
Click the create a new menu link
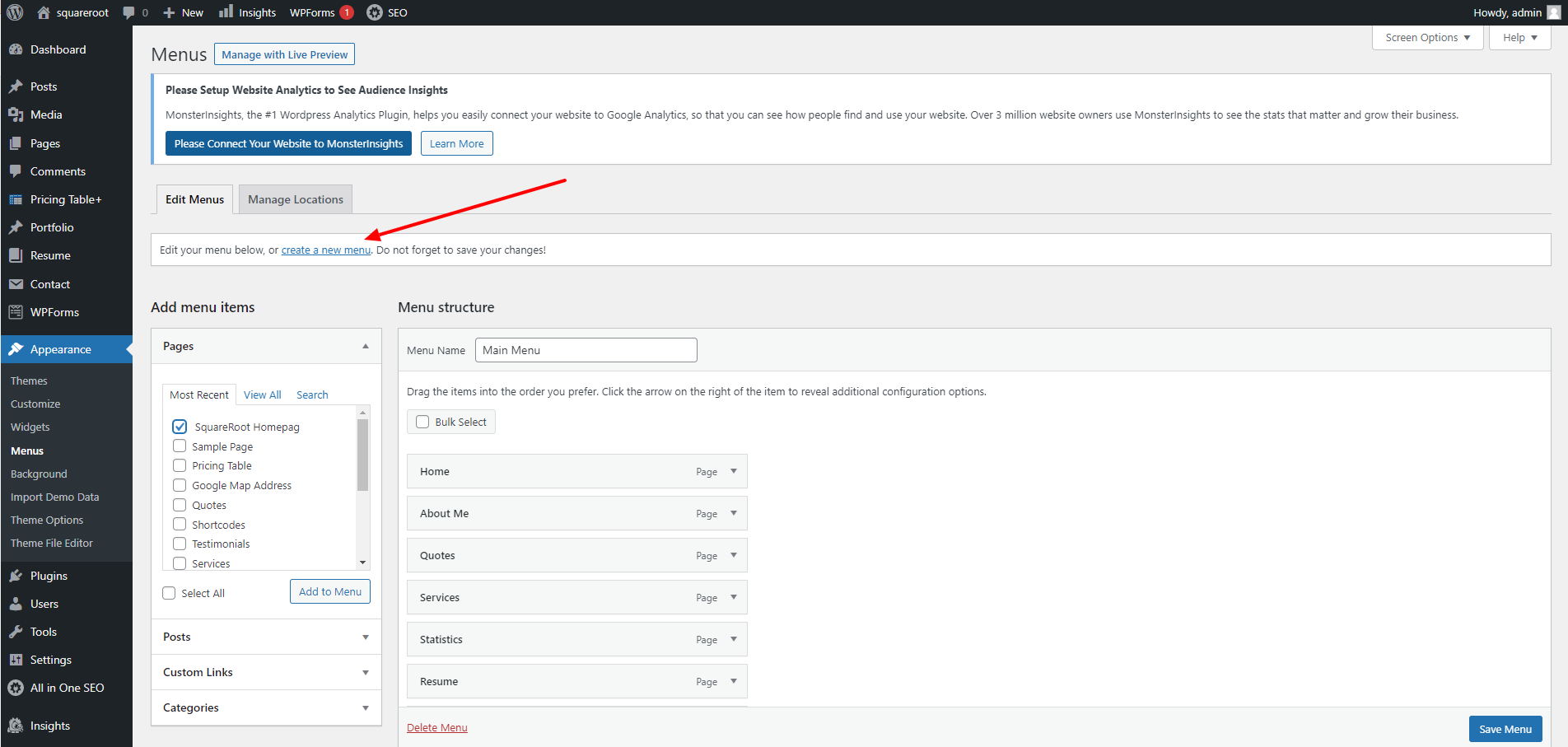[x=326, y=250]
